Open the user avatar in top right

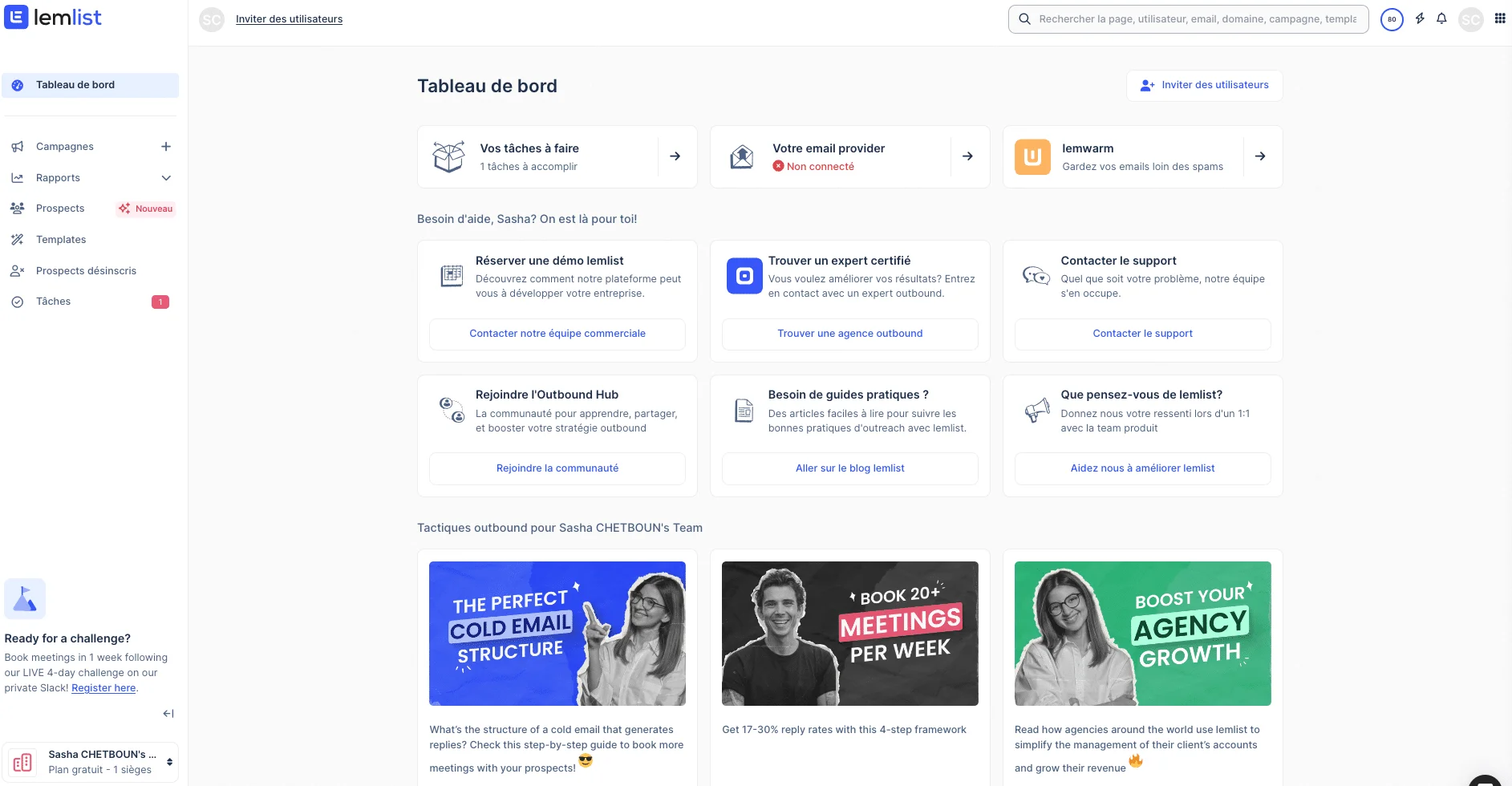pos(1471,19)
